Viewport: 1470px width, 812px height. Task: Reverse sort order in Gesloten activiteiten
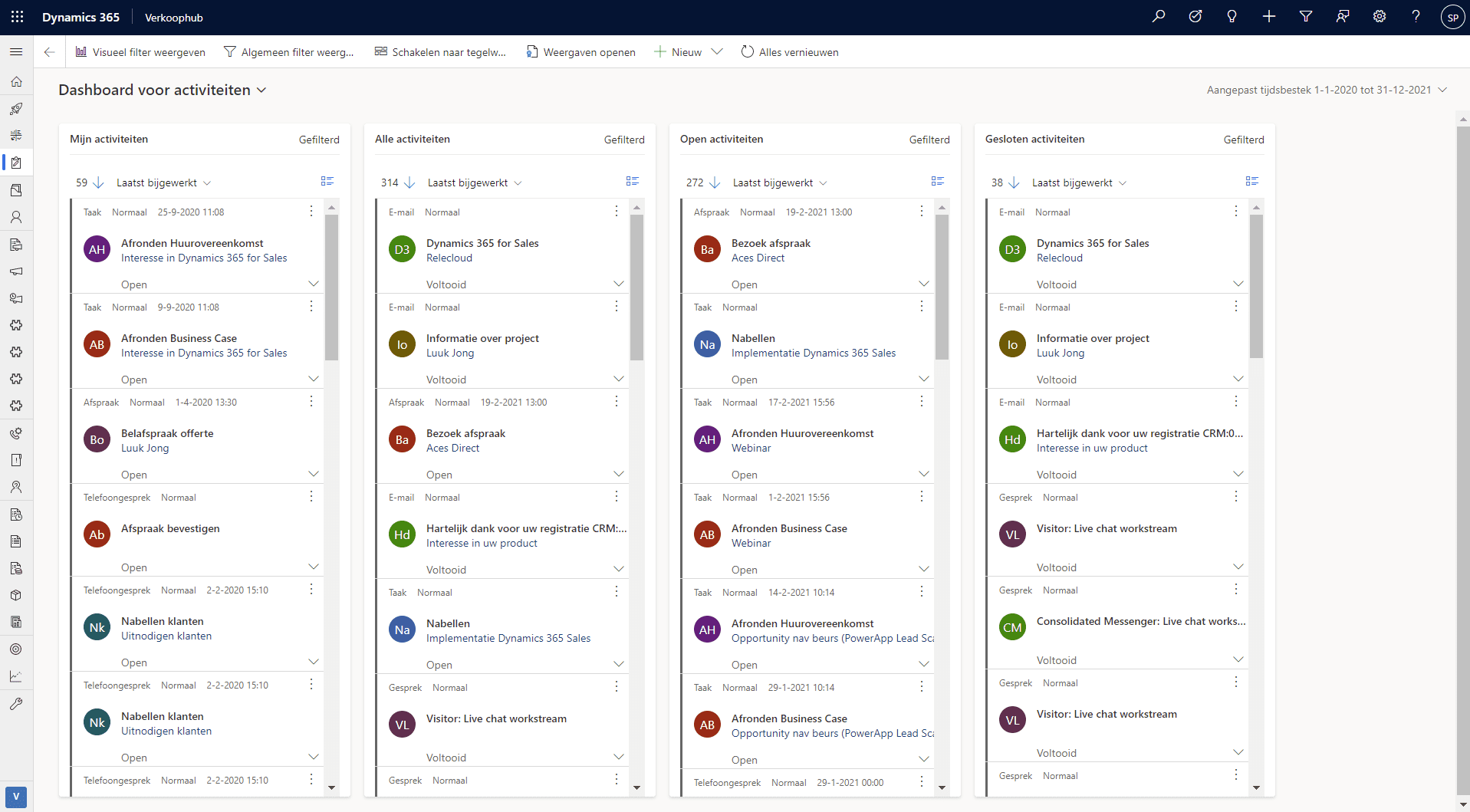(x=1014, y=182)
